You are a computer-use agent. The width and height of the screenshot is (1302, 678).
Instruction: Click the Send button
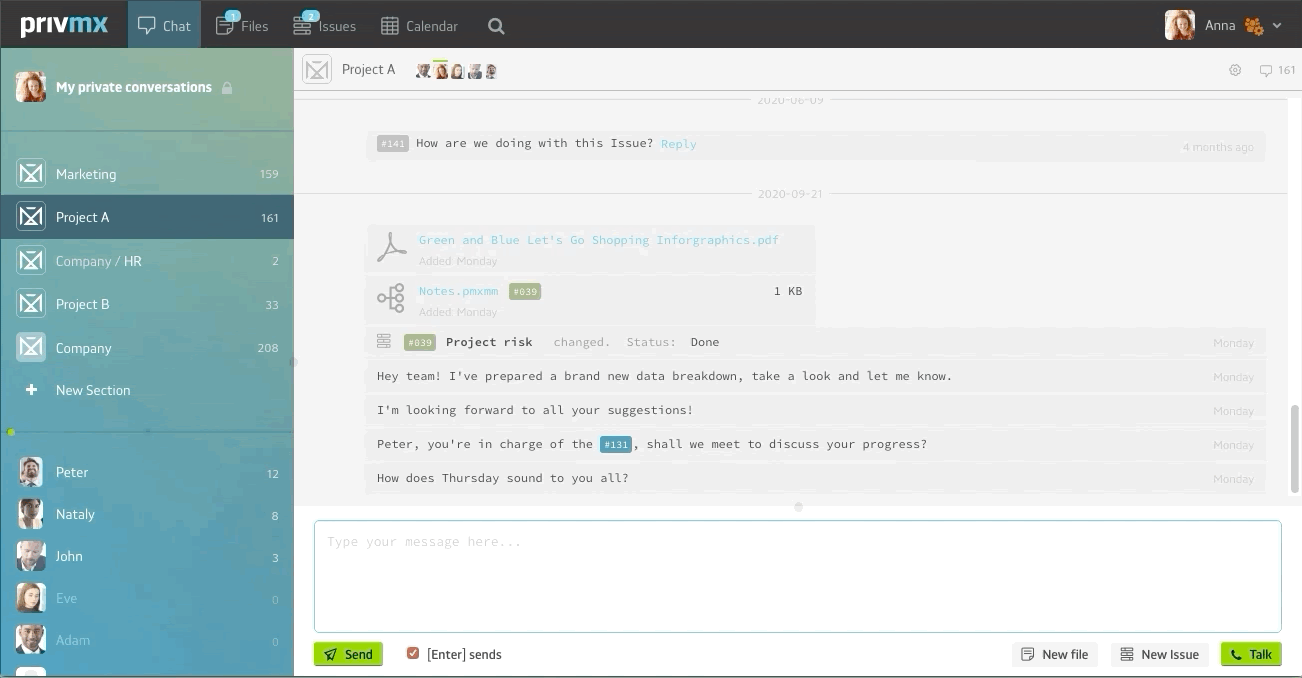click(x=348, y=654)
